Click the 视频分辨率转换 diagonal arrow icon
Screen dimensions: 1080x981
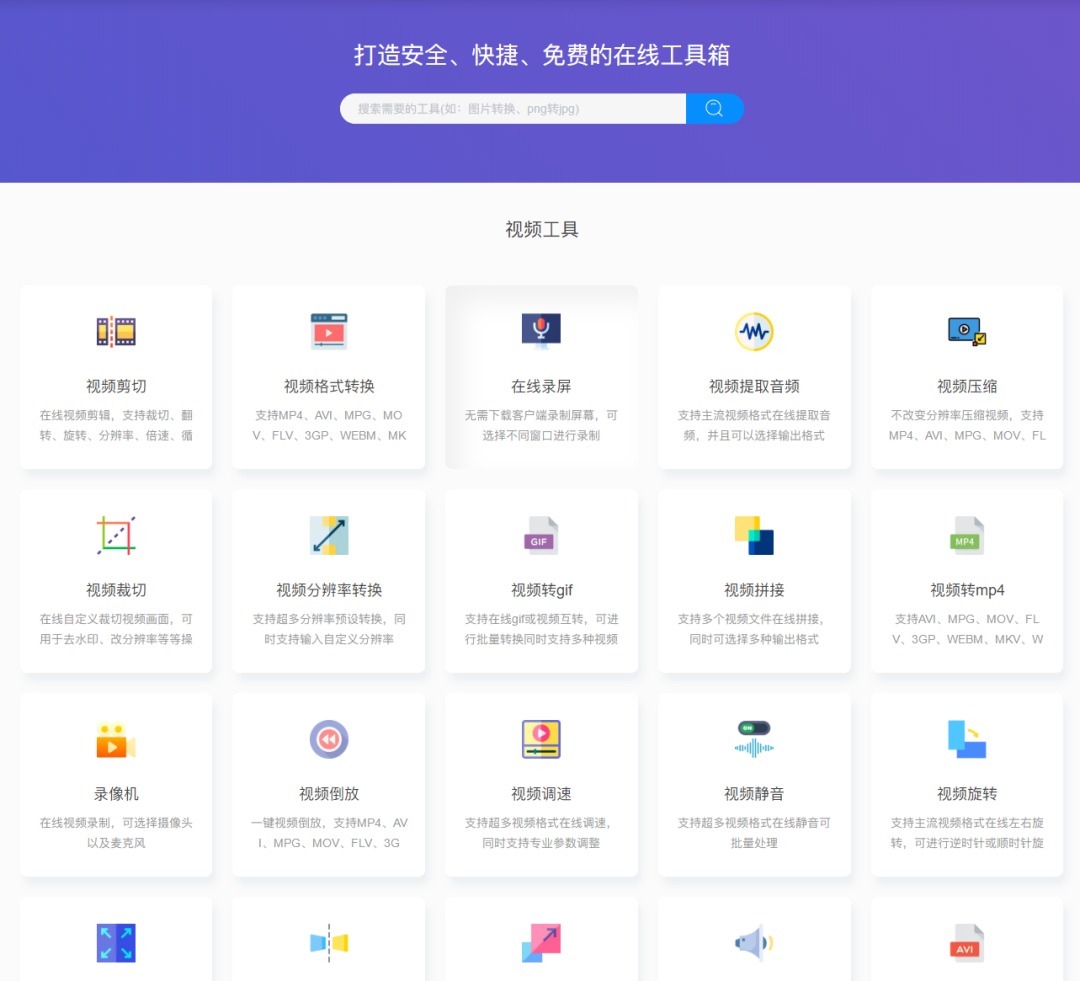[329, 535]
